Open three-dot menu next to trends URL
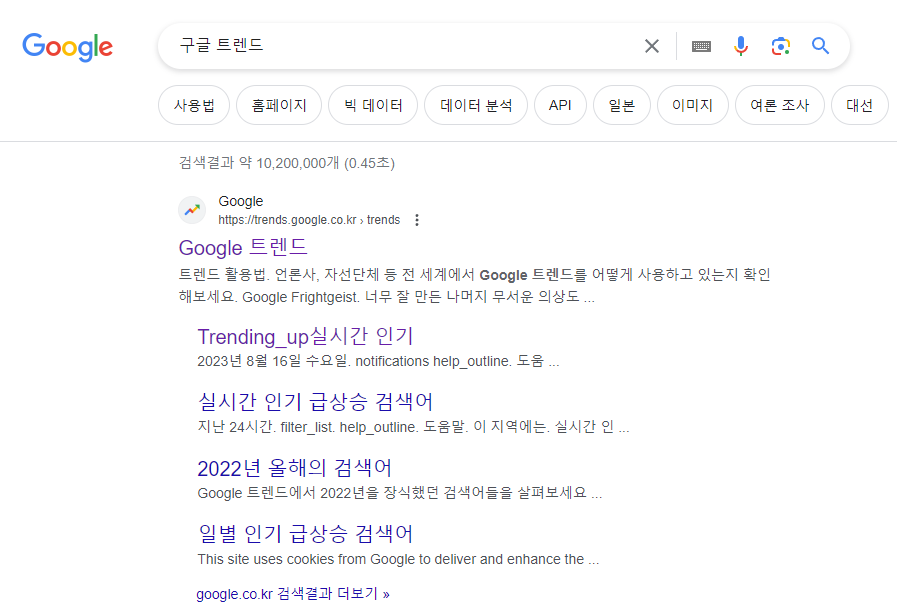Screen dimensions: 897x610 point(417,220)
